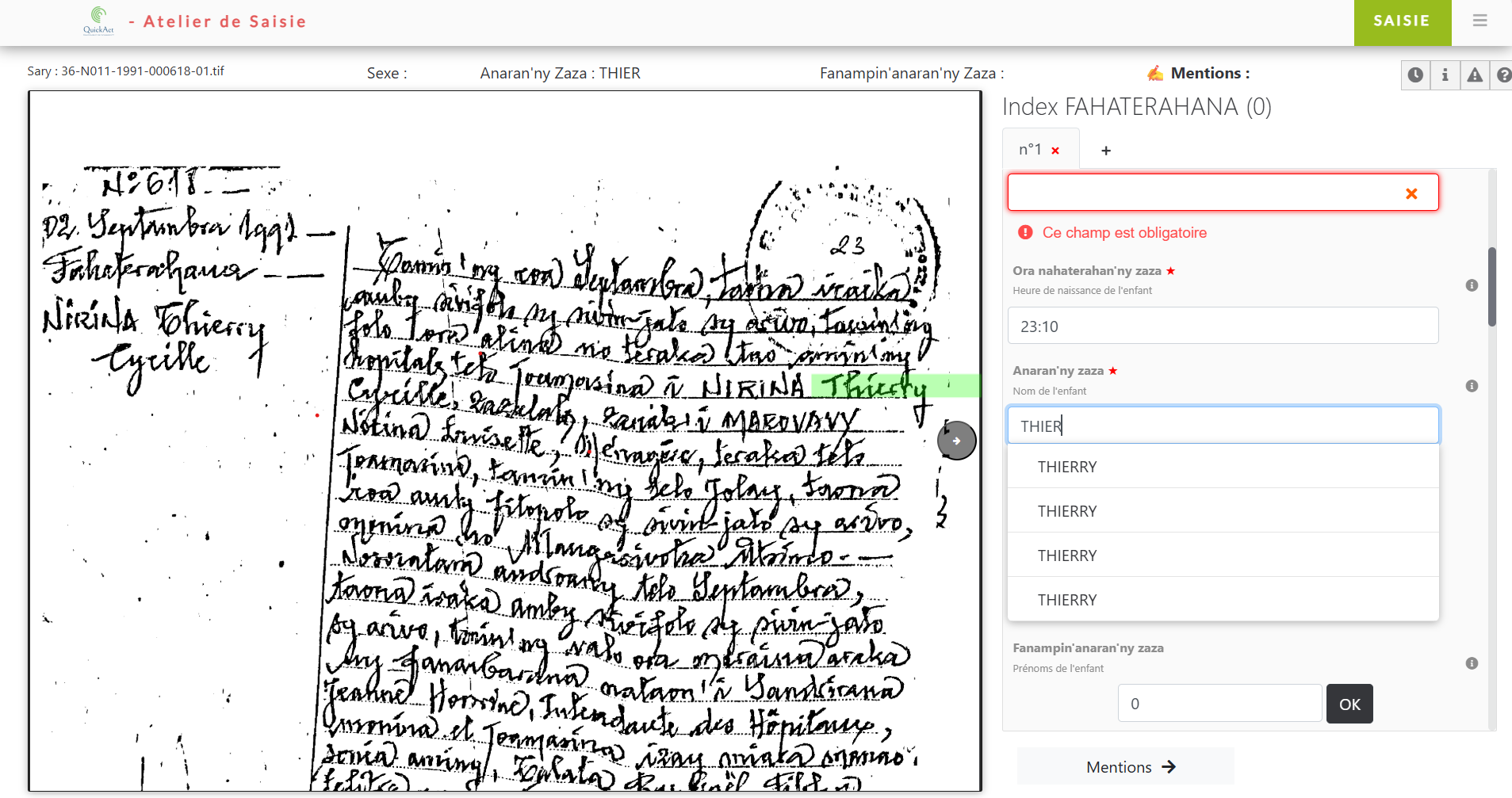Close the n°1 tab with red x
The height and width of the screenshot is (798, 1512).
point(1055,151)
